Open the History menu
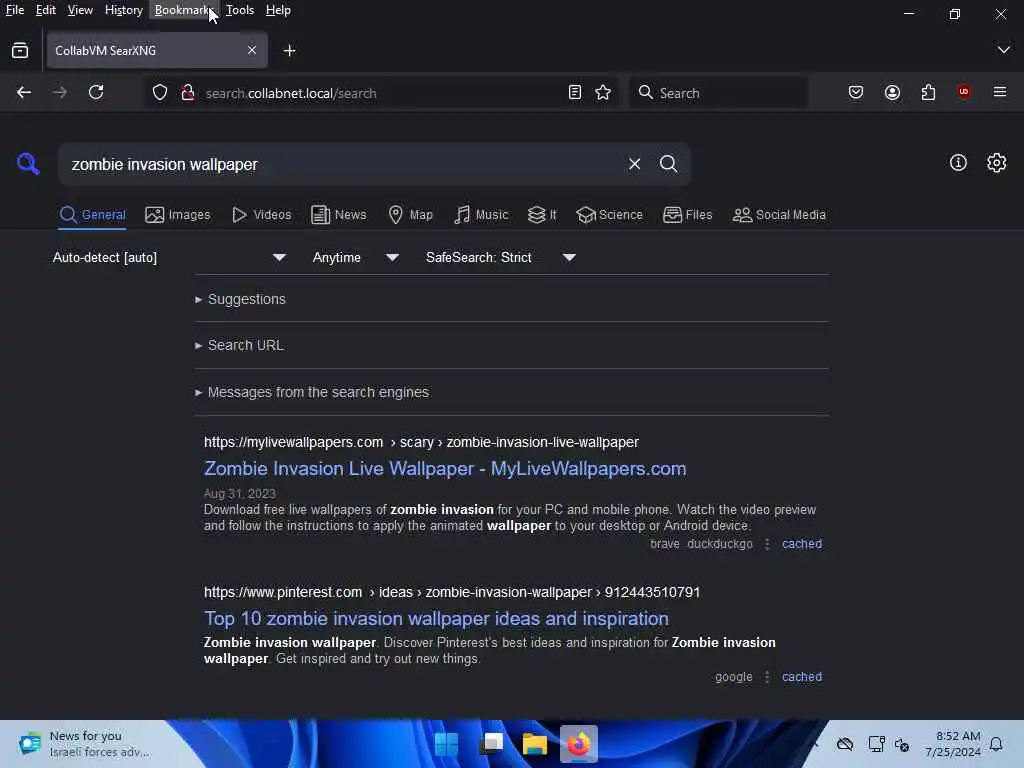The image size is (1024, 768). 123,10
